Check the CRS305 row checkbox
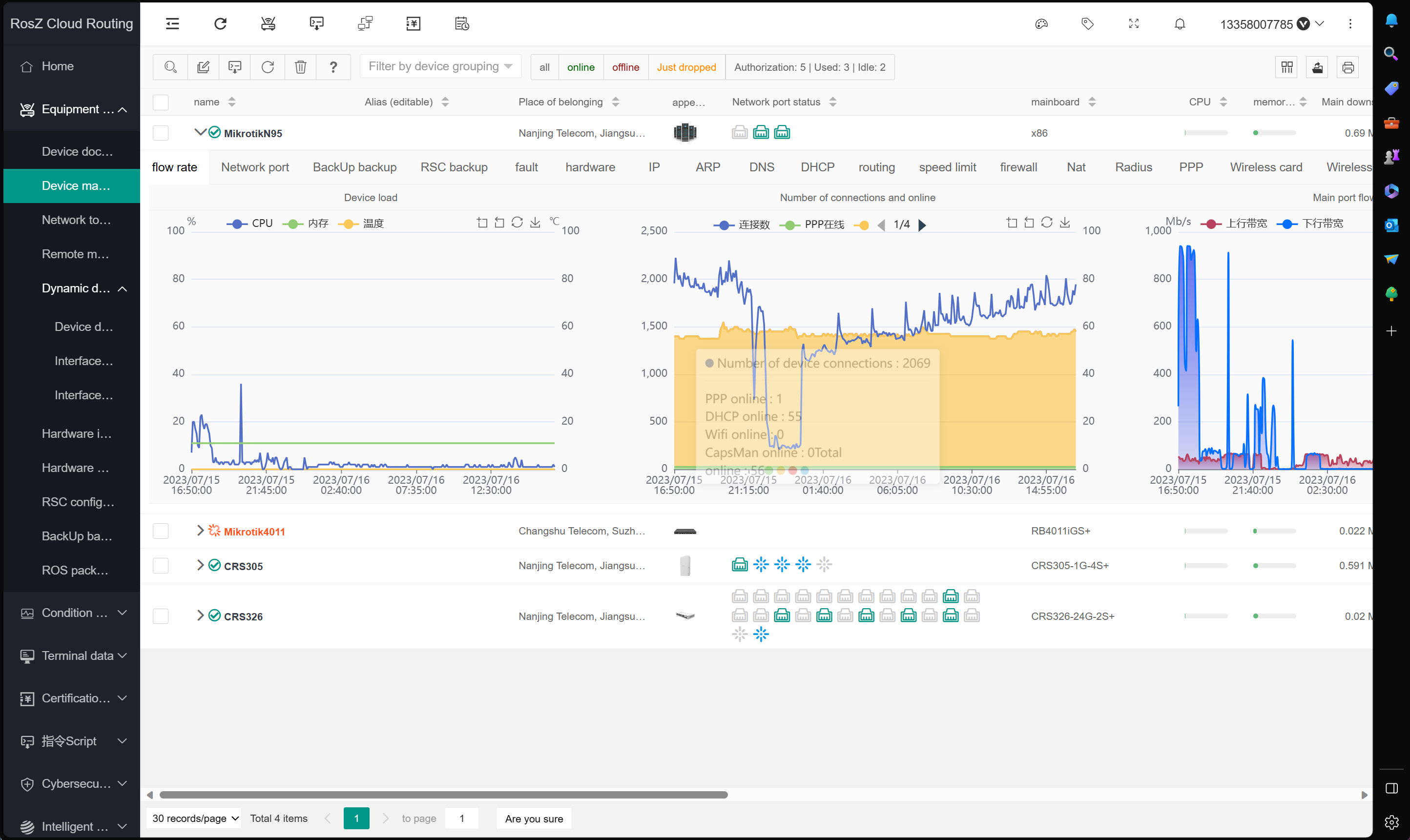1410x840 pixels. pos(161,566)
